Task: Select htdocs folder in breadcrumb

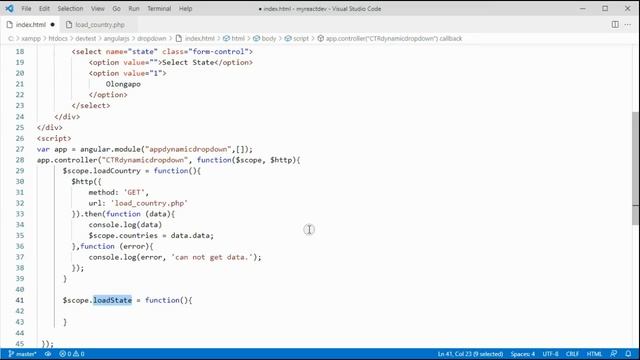Action: [58, 38]
